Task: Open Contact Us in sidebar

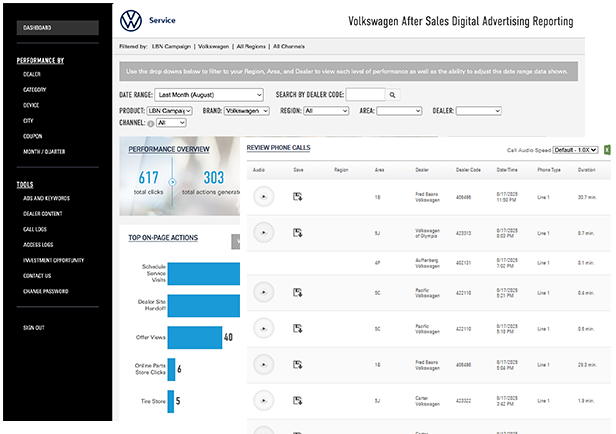Action: [37, 276]
